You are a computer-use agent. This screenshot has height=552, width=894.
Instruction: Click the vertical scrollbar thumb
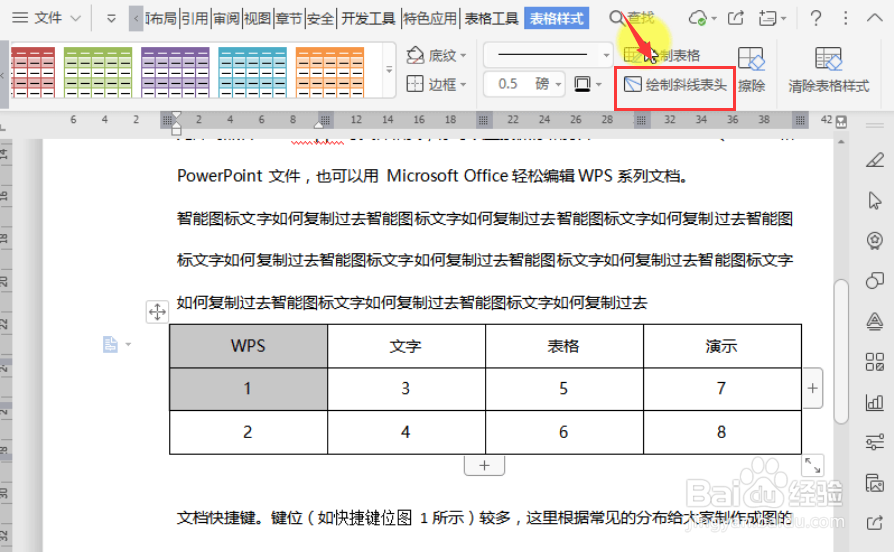841,351
